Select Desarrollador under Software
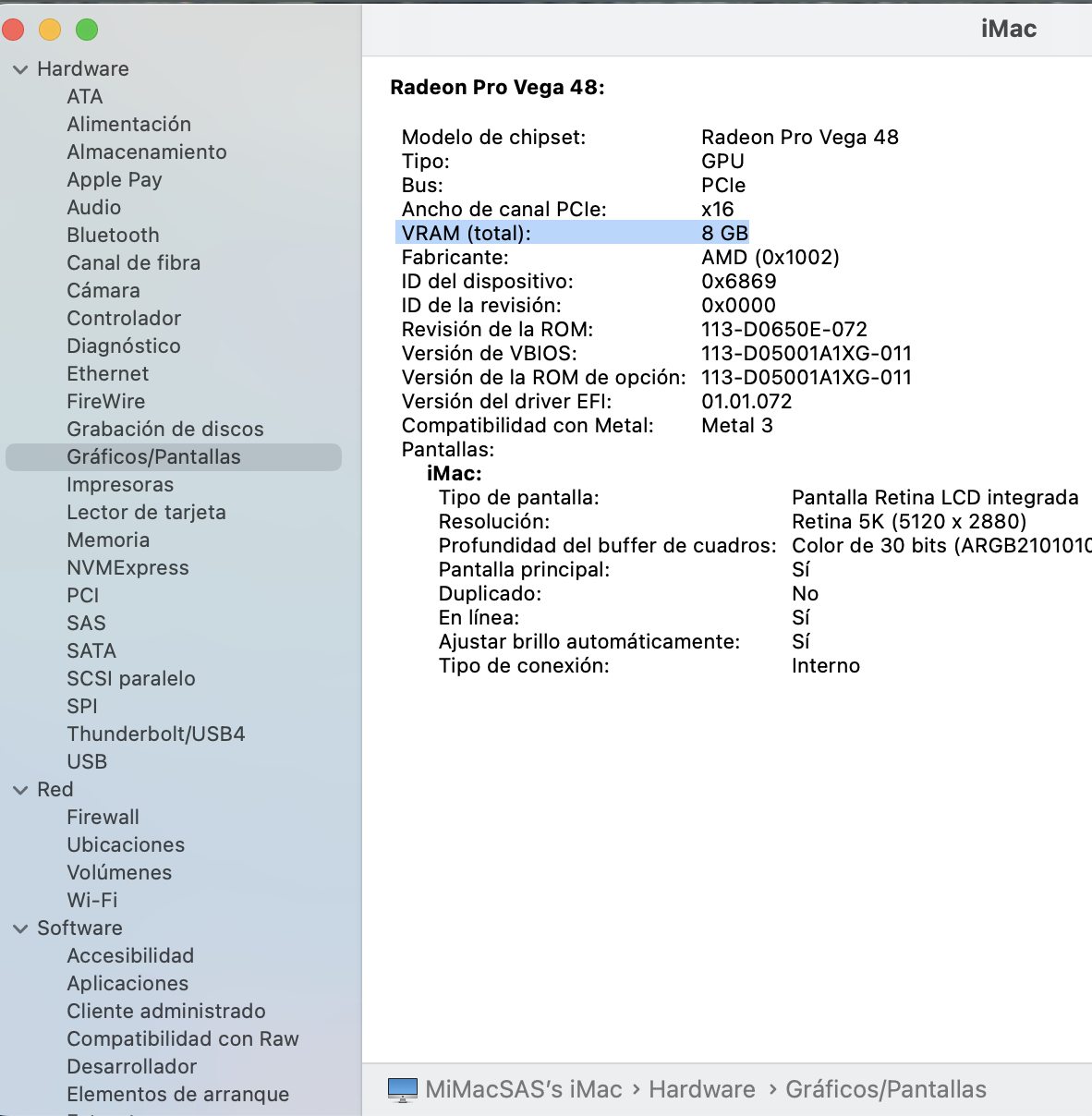 point(132,1066)
